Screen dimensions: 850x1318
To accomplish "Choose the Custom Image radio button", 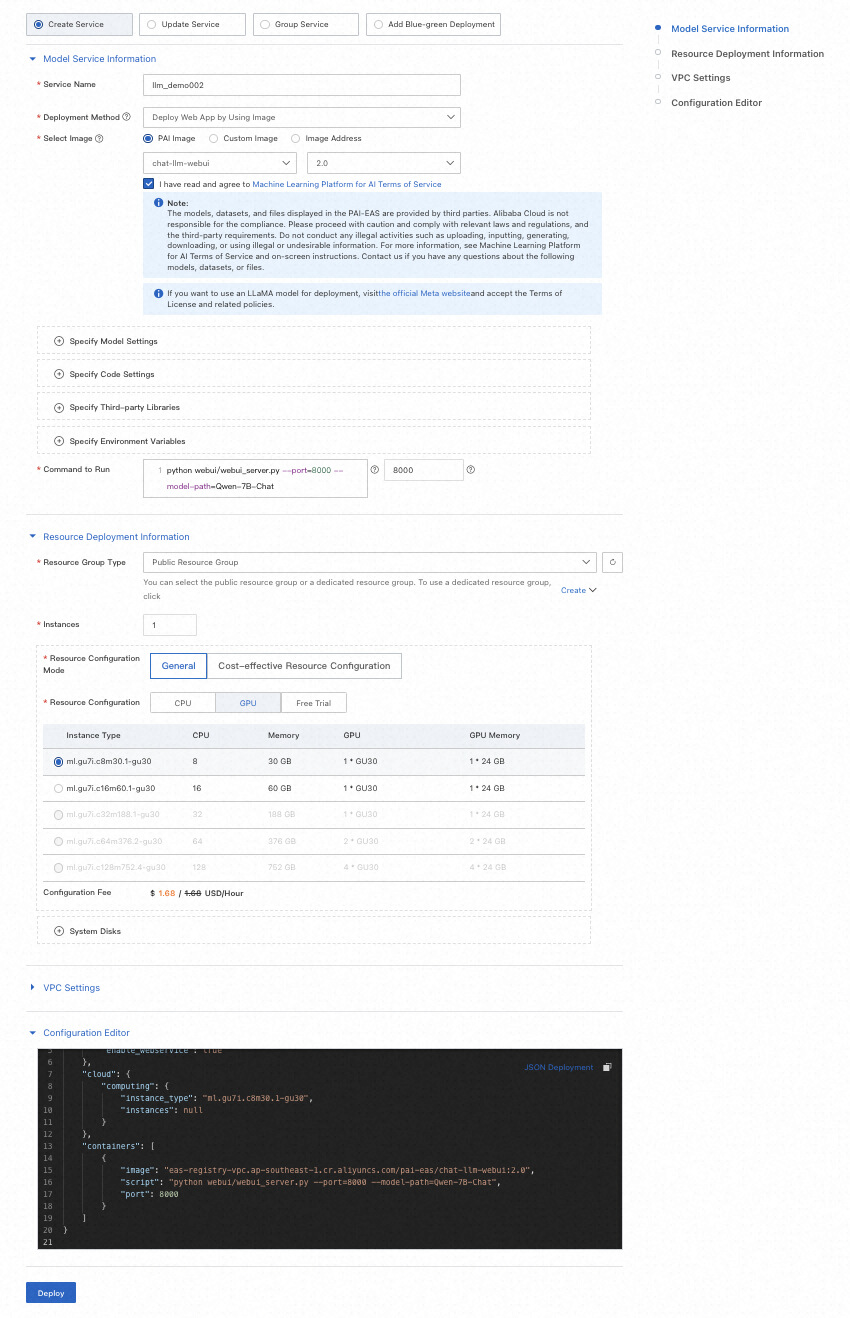I will pyautogui.click(x=215, y=139).
